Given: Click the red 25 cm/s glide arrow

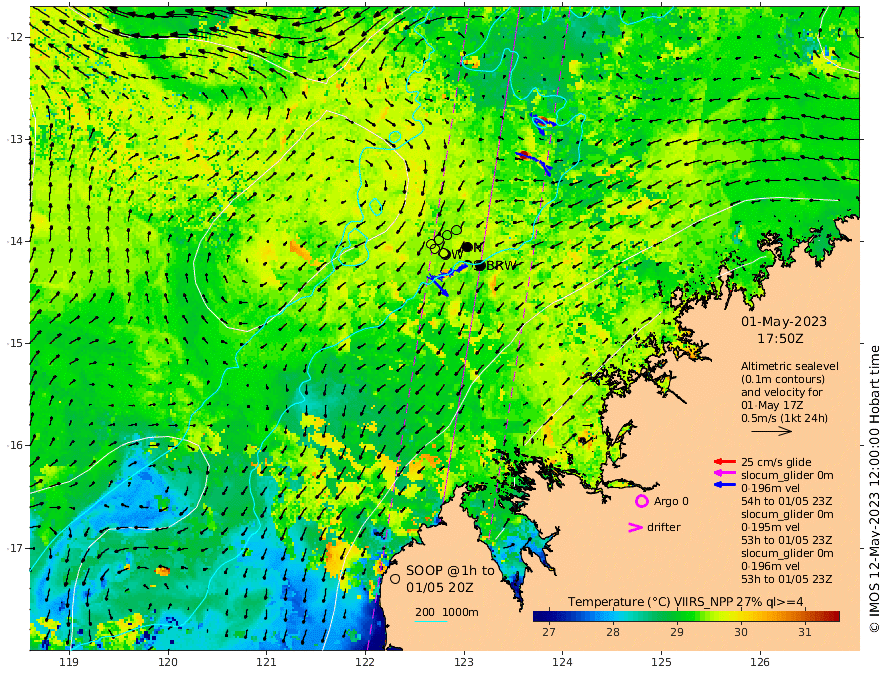Looking at the screenshot, I should pos(724,462).
